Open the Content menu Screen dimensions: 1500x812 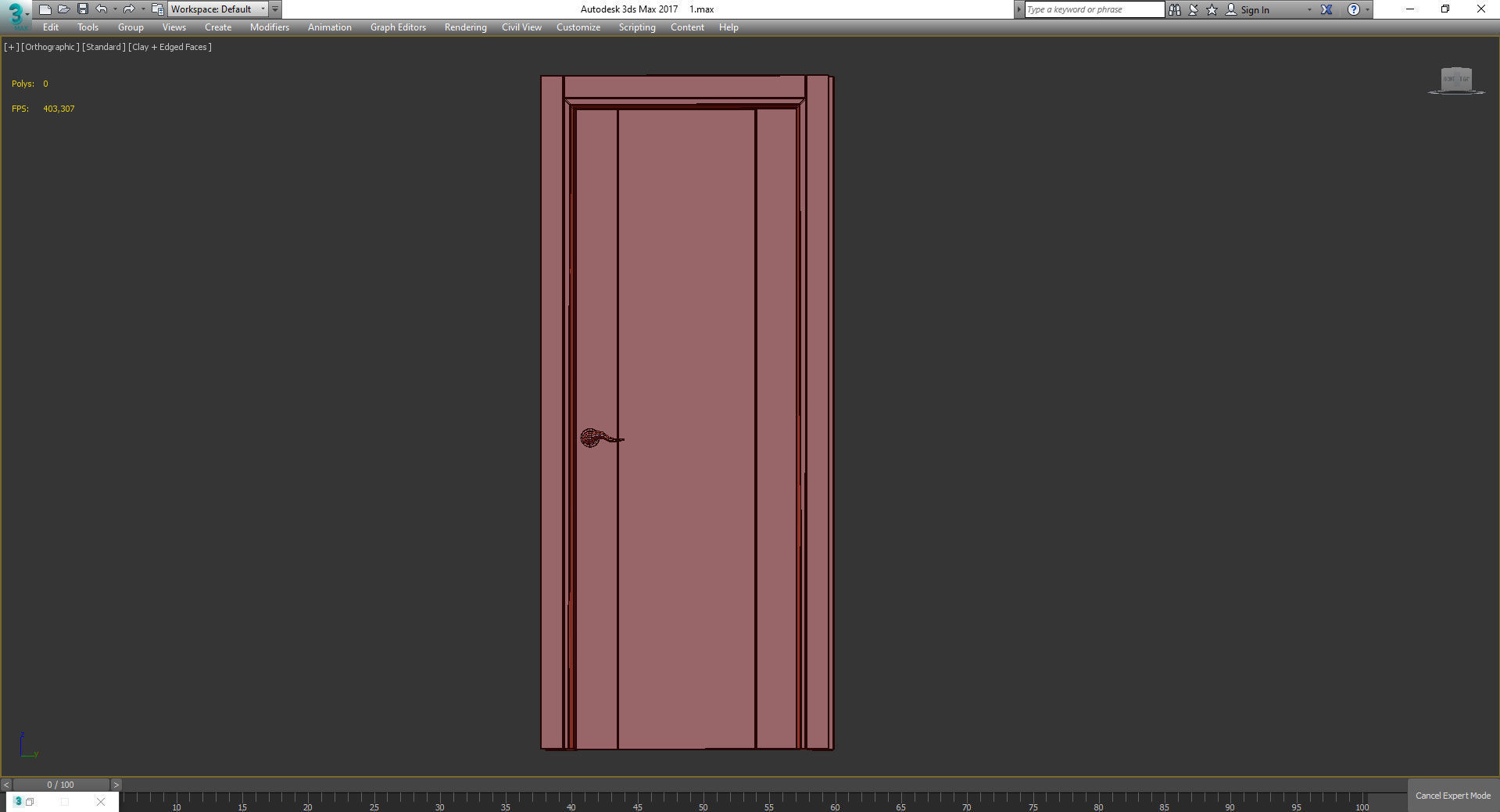pos(687,27)
